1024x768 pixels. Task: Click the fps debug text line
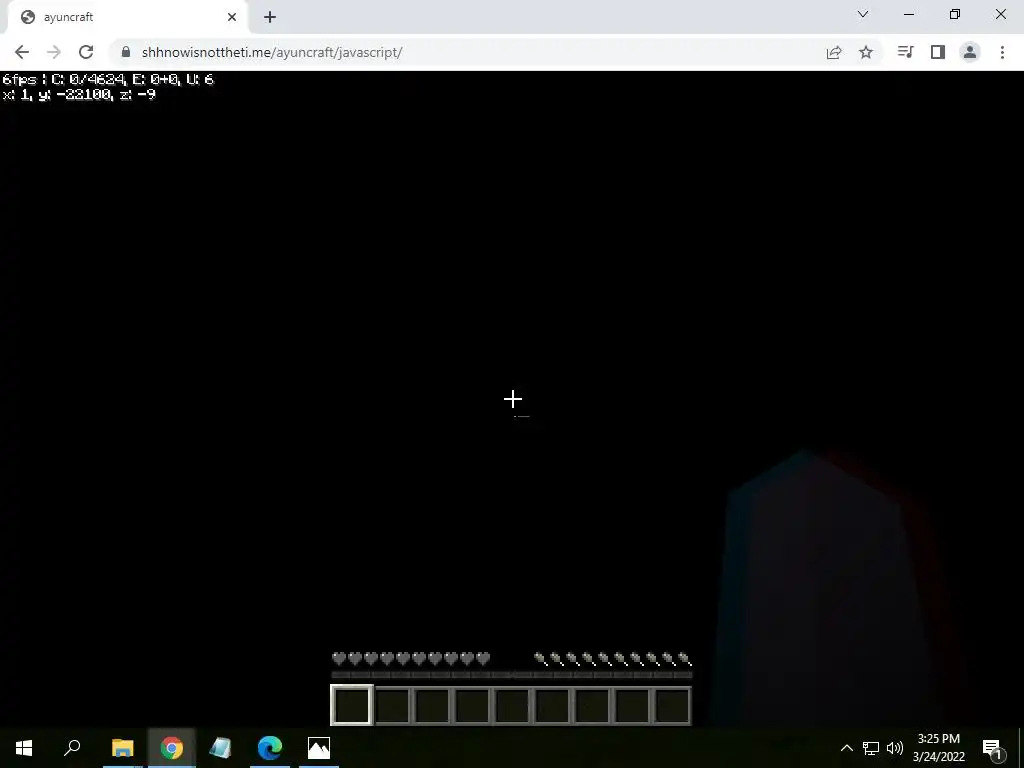[108, 79]
